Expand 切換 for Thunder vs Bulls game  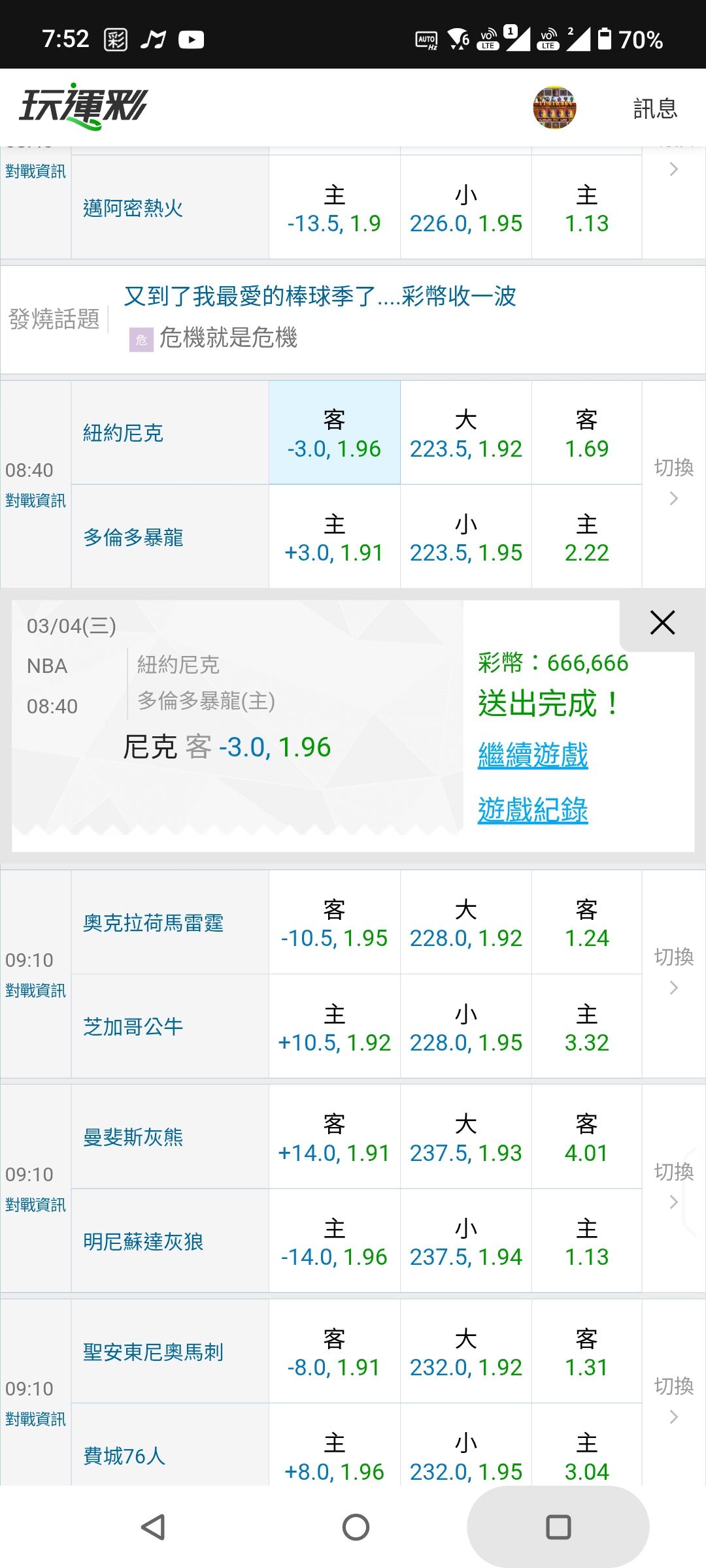click(x=674, y=972)
